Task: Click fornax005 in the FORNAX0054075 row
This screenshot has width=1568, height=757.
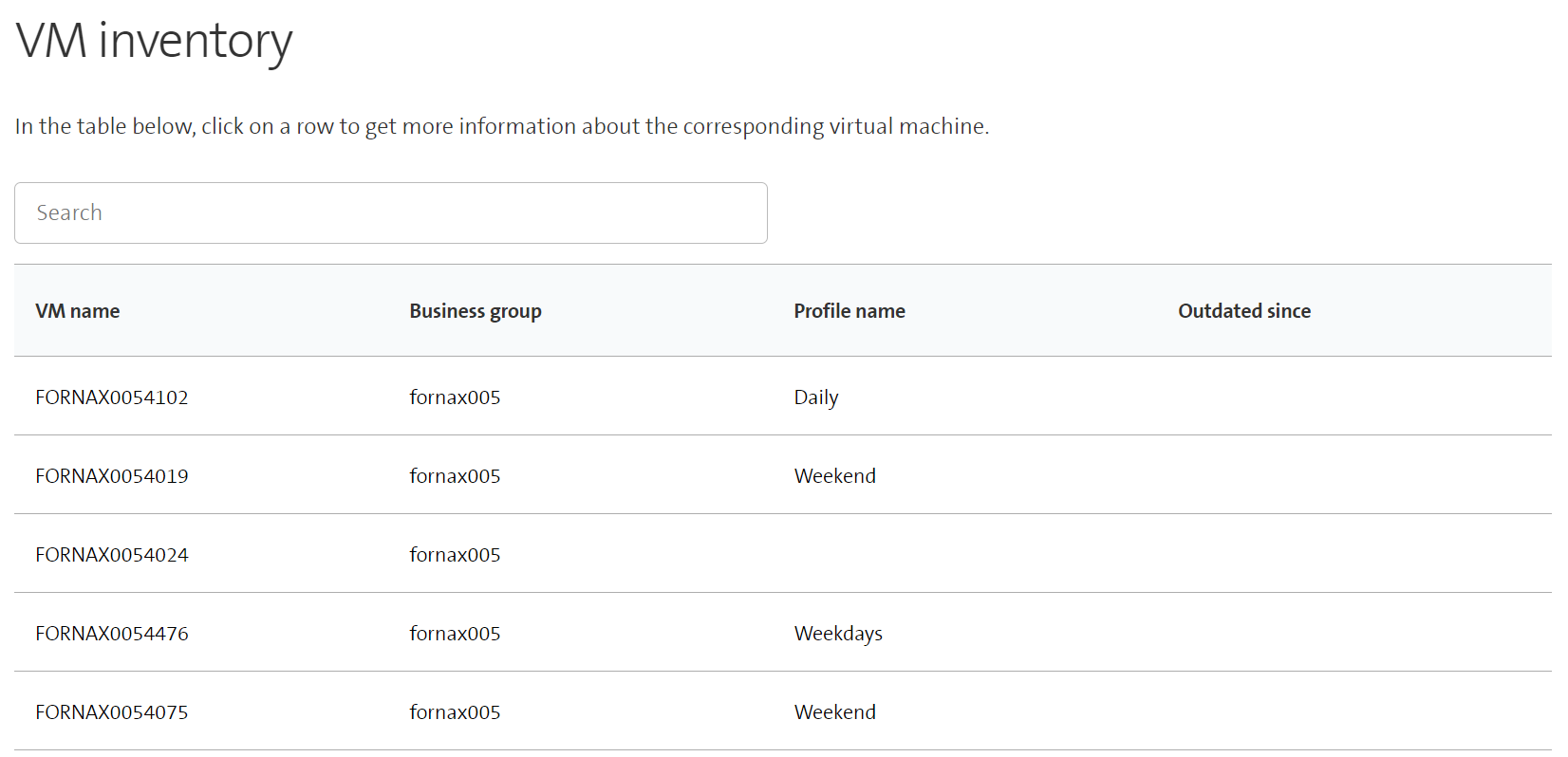Action: [455, 712]
